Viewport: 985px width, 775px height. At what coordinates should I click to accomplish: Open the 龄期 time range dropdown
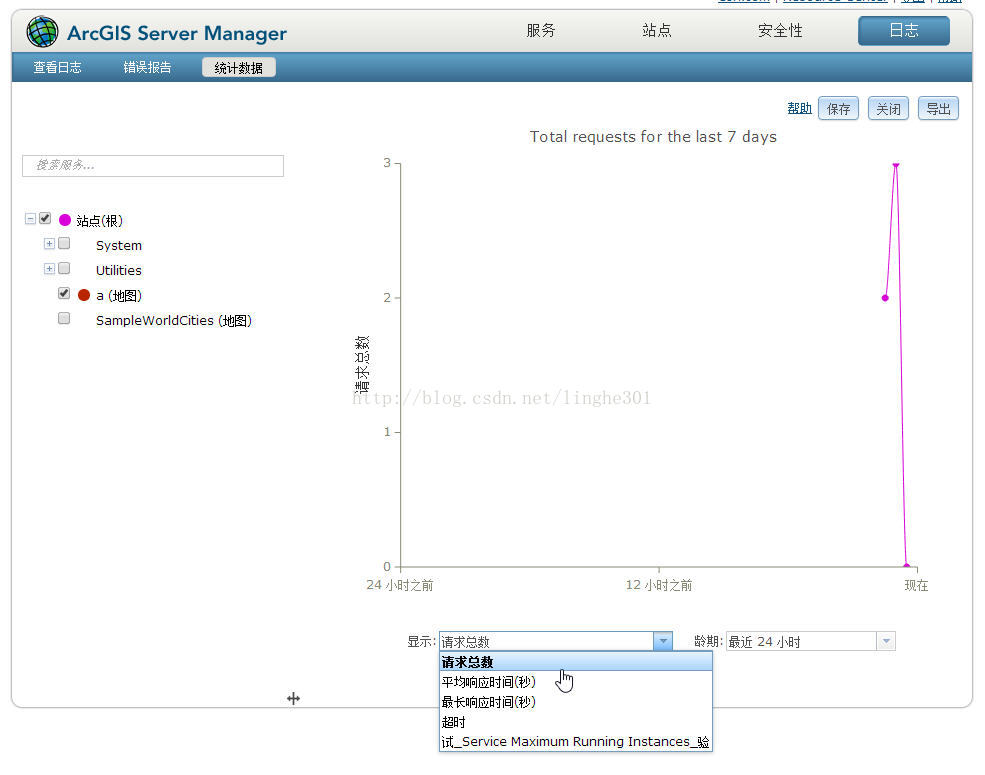click(x=885, y=642)
